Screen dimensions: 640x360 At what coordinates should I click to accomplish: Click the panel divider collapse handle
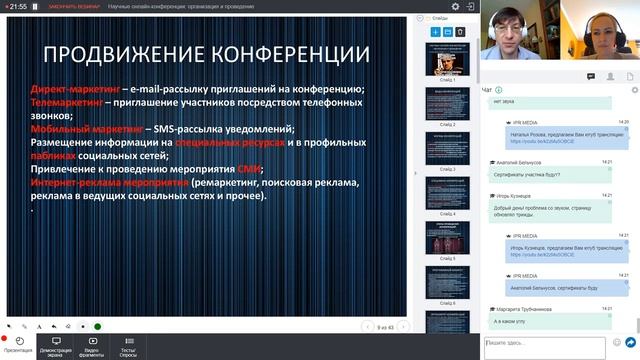pos(416,173)
